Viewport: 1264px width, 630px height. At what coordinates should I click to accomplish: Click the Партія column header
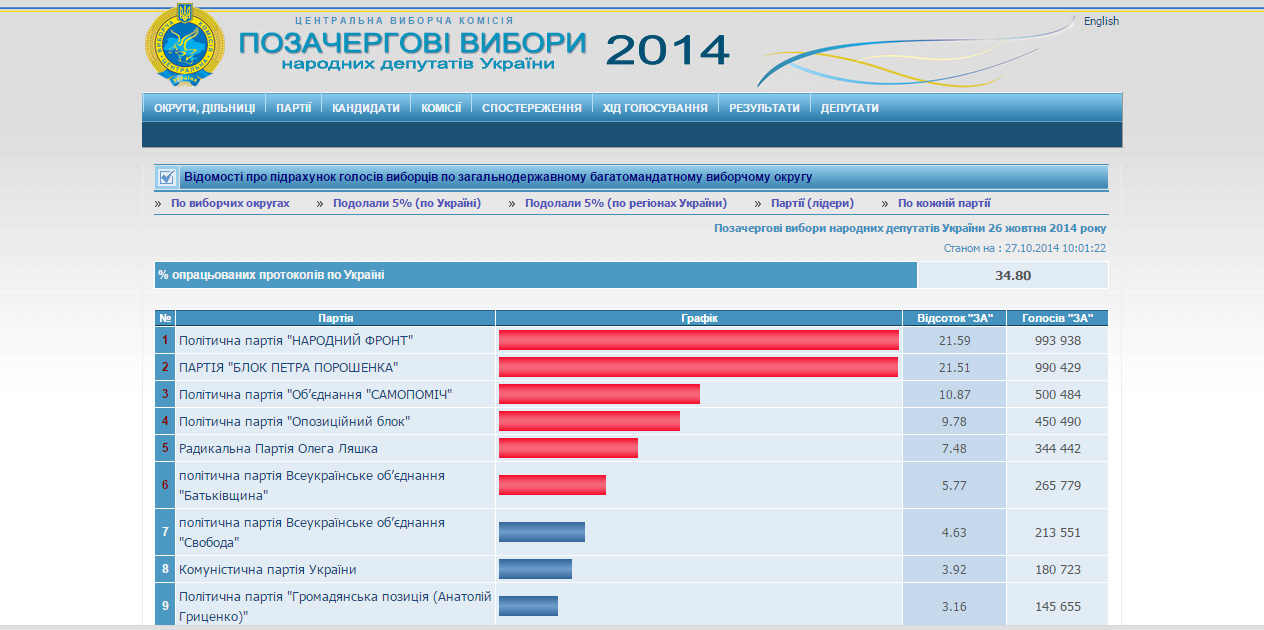coord(335,318)
